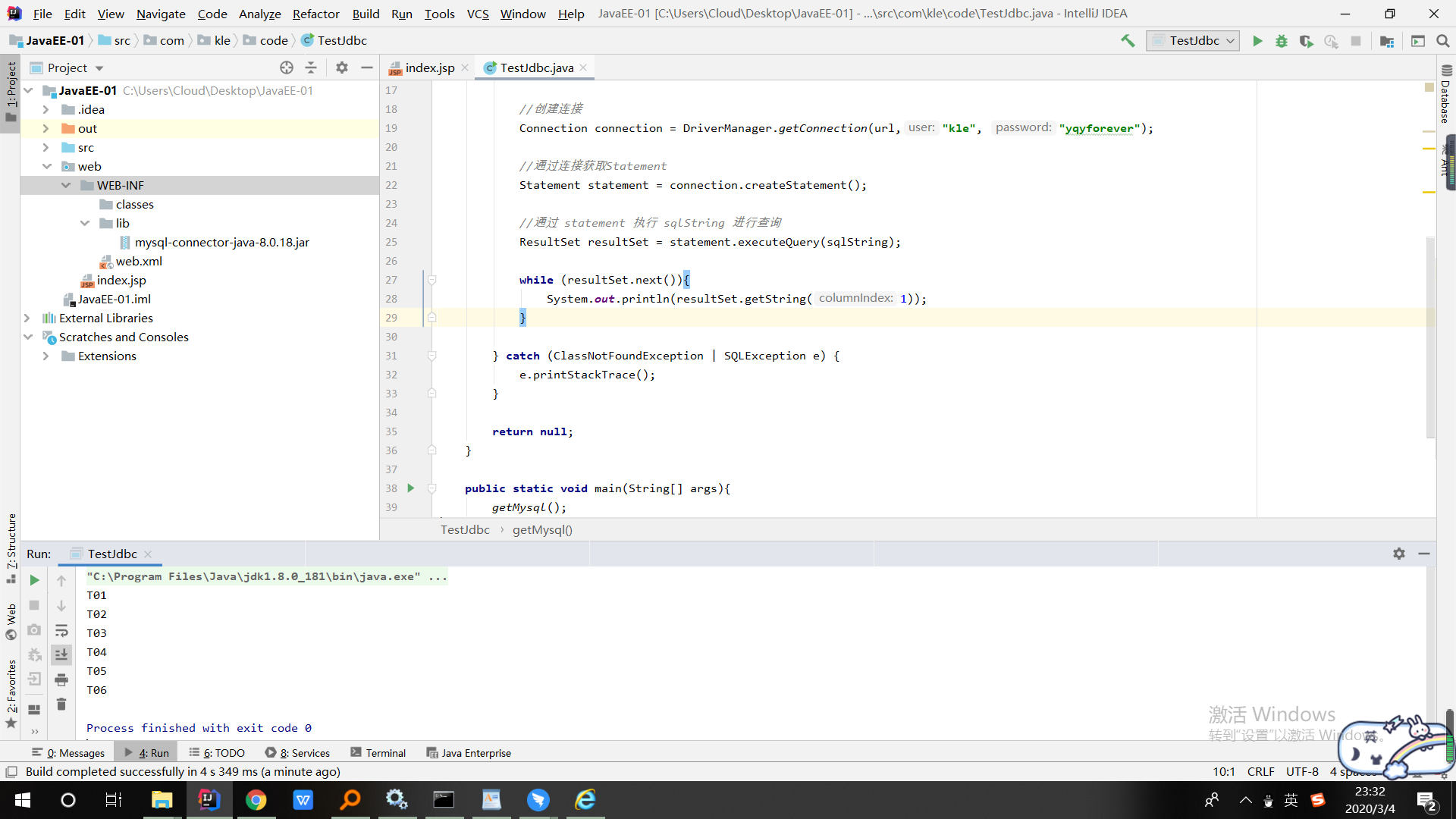Expand the src folder
The height and width of the screenshot is (819, 1456).
point(45,147)
